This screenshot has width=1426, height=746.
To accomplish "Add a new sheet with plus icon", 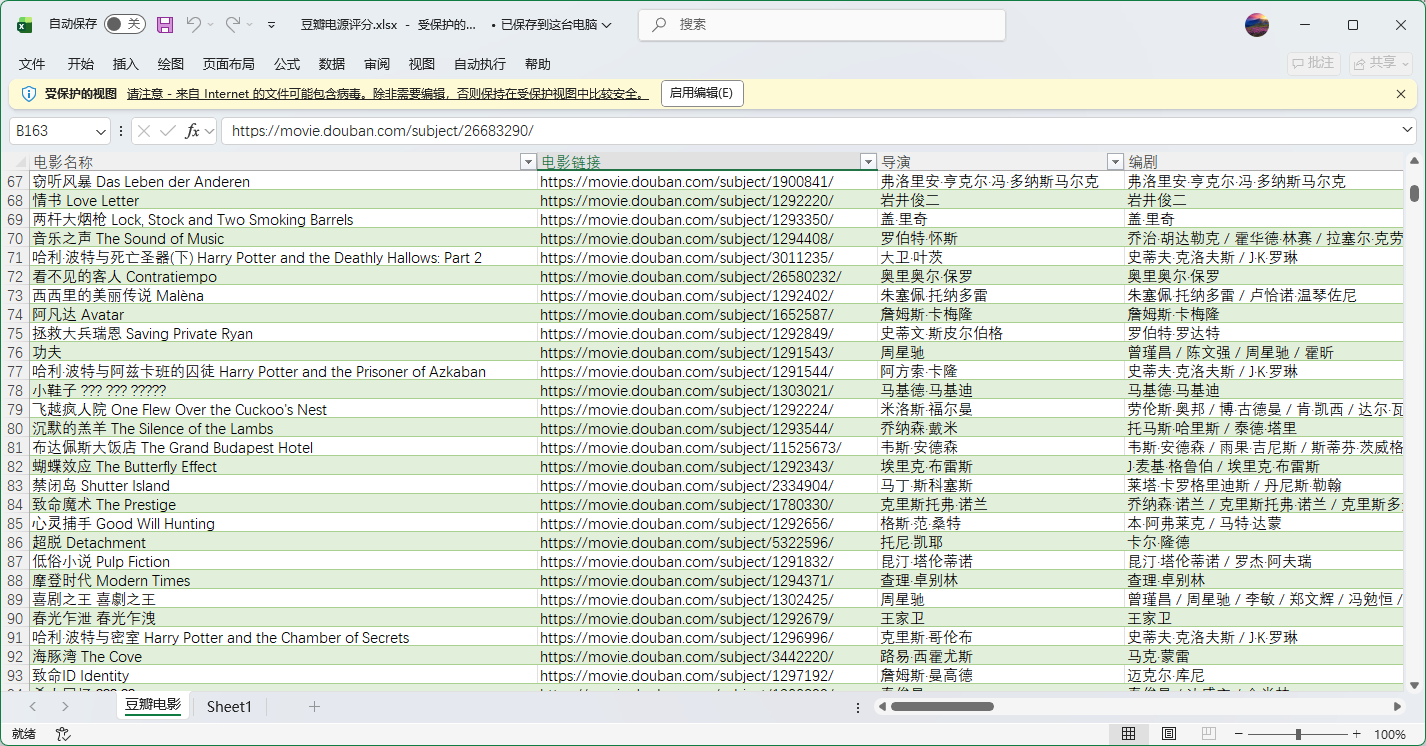I will pyautogui.click(x=314, y=707).
